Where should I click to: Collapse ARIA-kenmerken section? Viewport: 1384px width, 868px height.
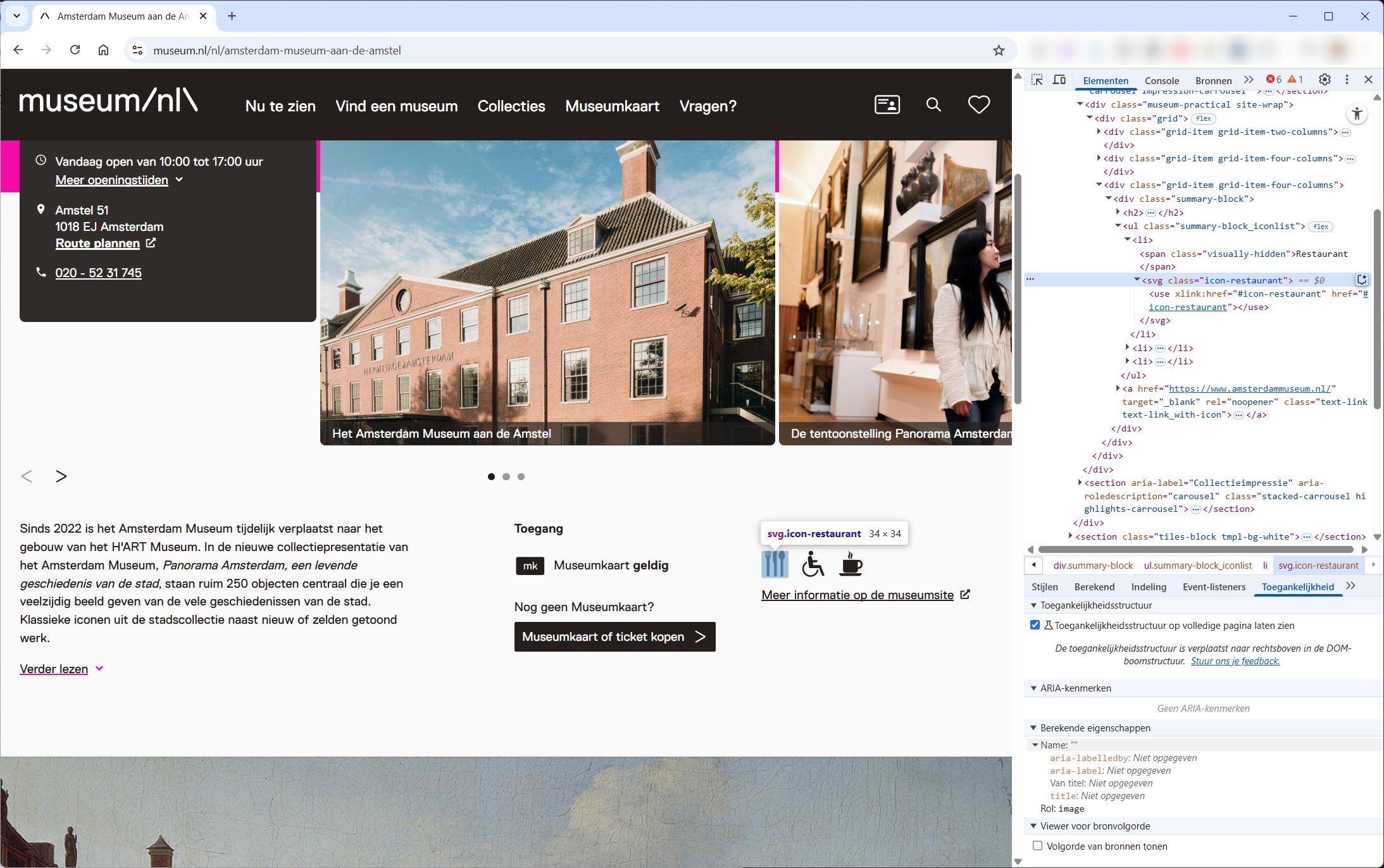click(1033, 688)
